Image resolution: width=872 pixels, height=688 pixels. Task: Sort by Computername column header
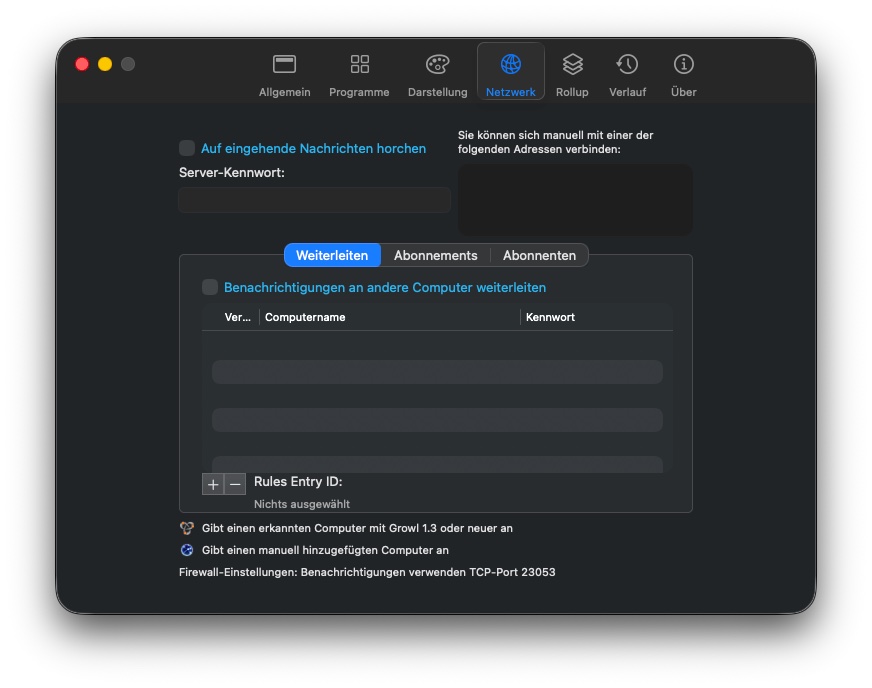pyautogui.click(x=390, y=317)
